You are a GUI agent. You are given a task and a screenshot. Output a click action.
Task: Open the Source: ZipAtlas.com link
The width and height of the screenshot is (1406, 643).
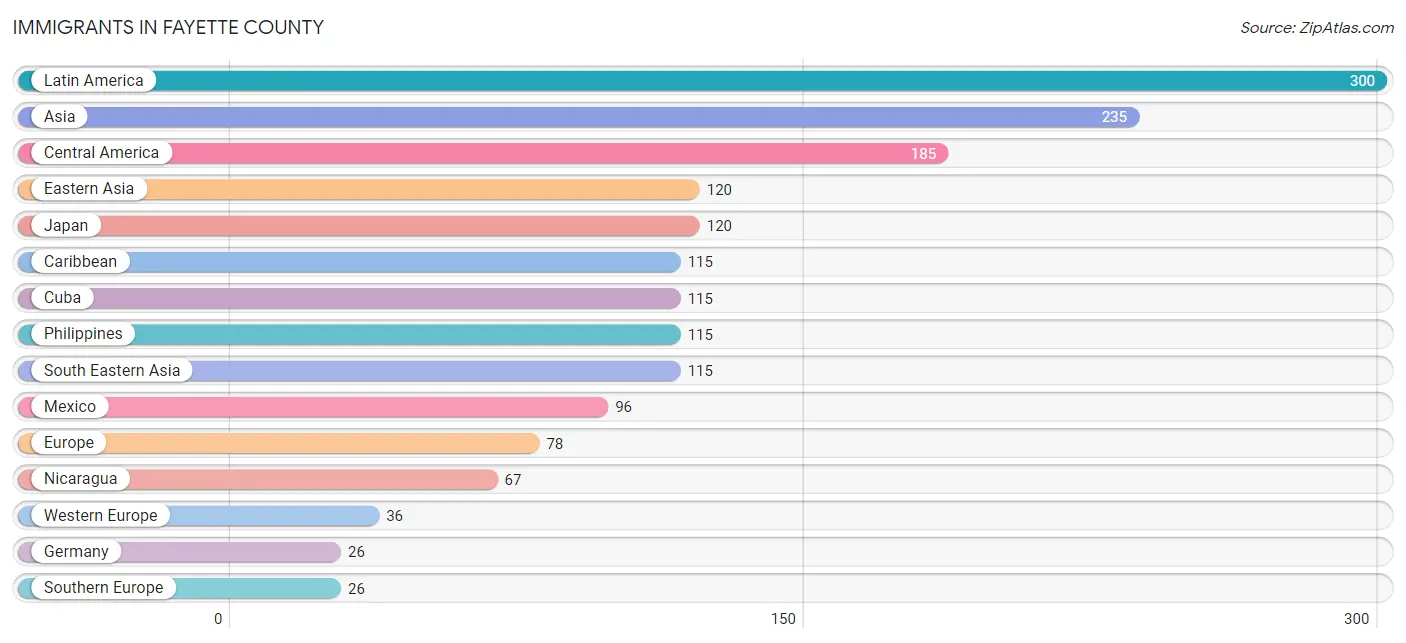pyautogui.click(x=1317, y=28)
